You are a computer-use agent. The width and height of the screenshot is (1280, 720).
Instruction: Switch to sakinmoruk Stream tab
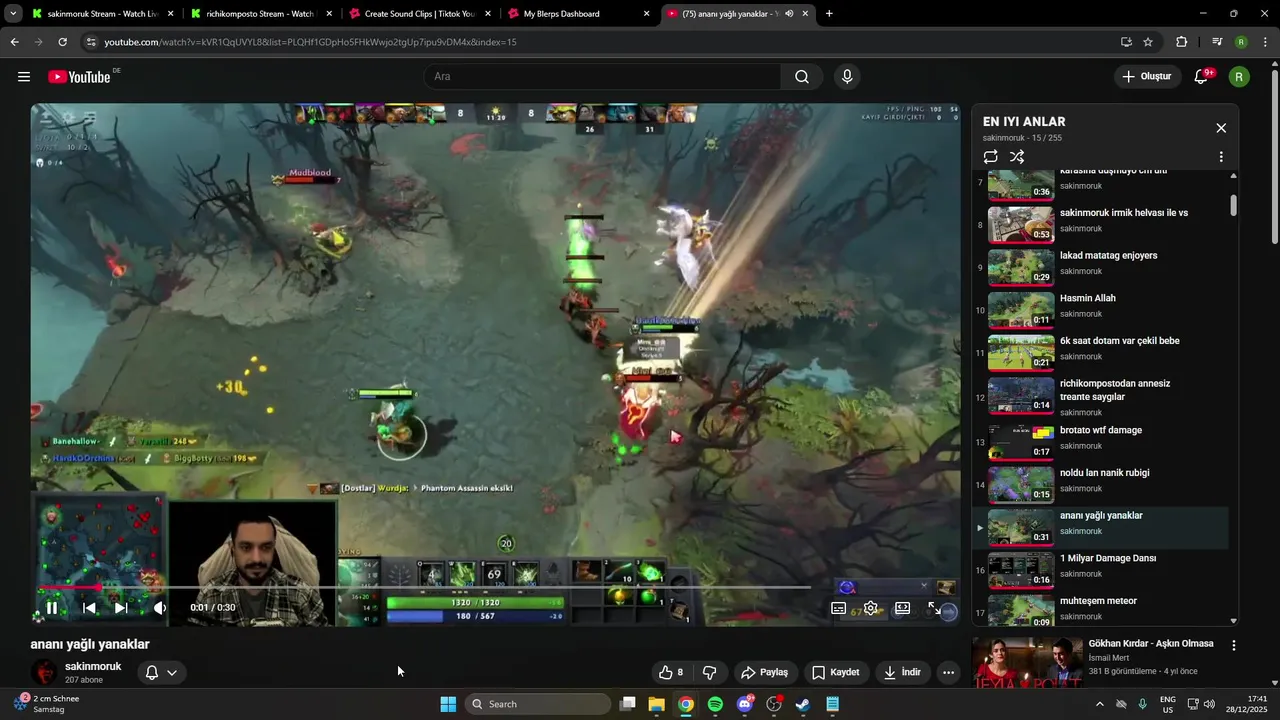coord(104,14)
